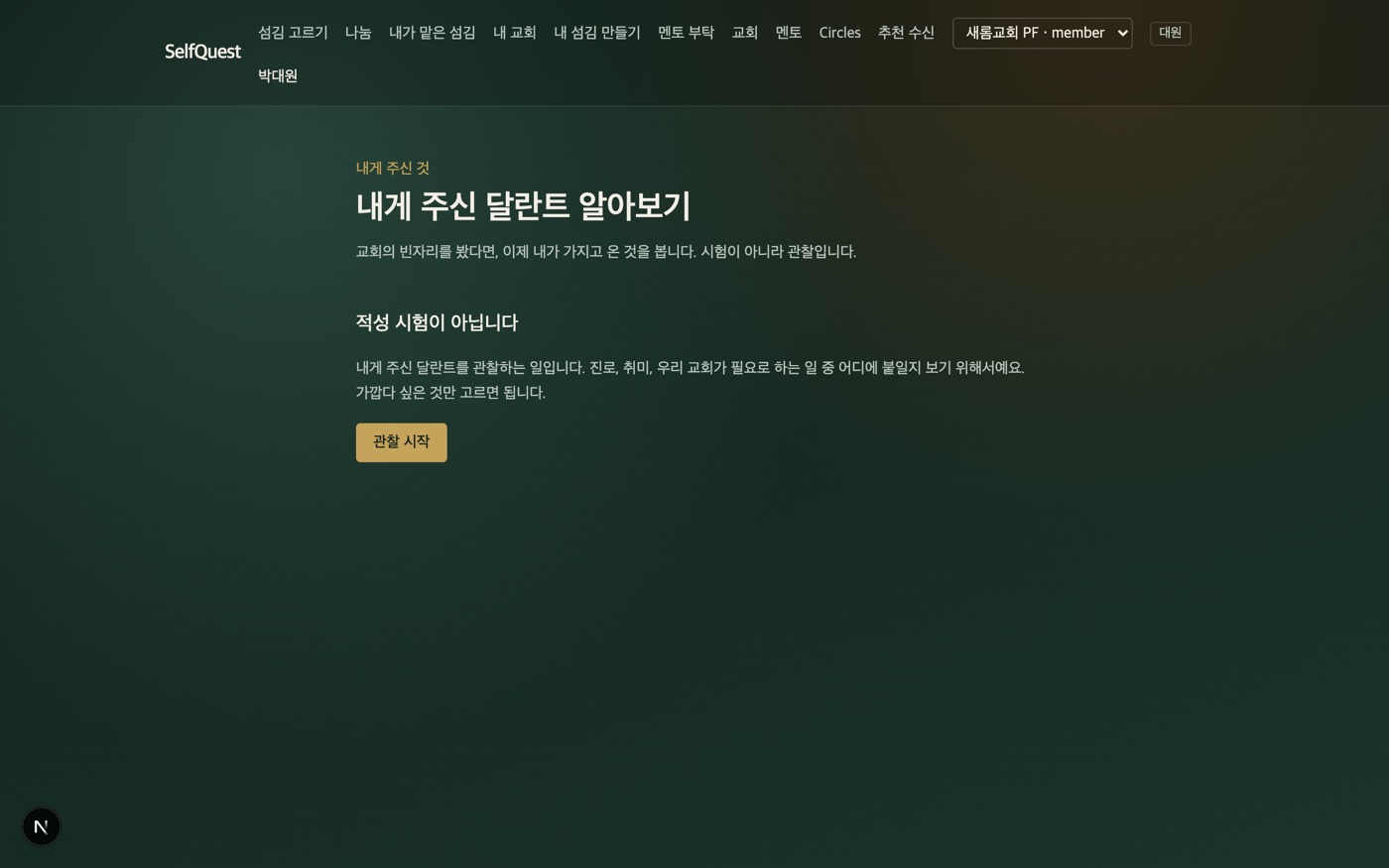Viewport: 1389px width, 868px height.
Task: Visit the Circles page
Action: pyautogui.click(x=839, y=33)
